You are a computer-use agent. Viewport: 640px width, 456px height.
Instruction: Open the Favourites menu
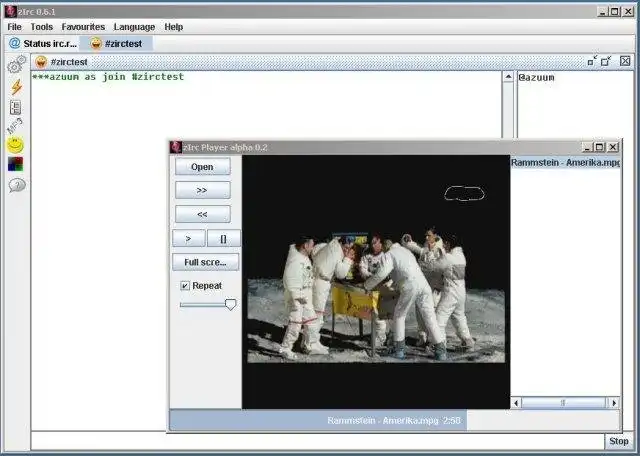[83, 27]
